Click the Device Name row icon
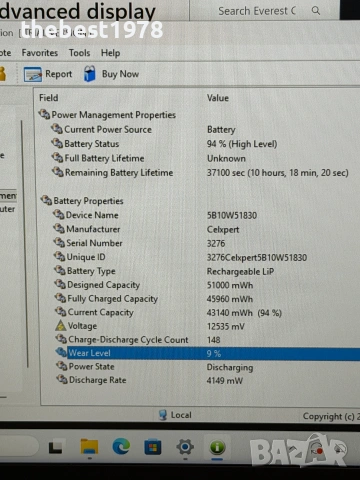This screenshot has height=480, width=360. click(58, 214)
